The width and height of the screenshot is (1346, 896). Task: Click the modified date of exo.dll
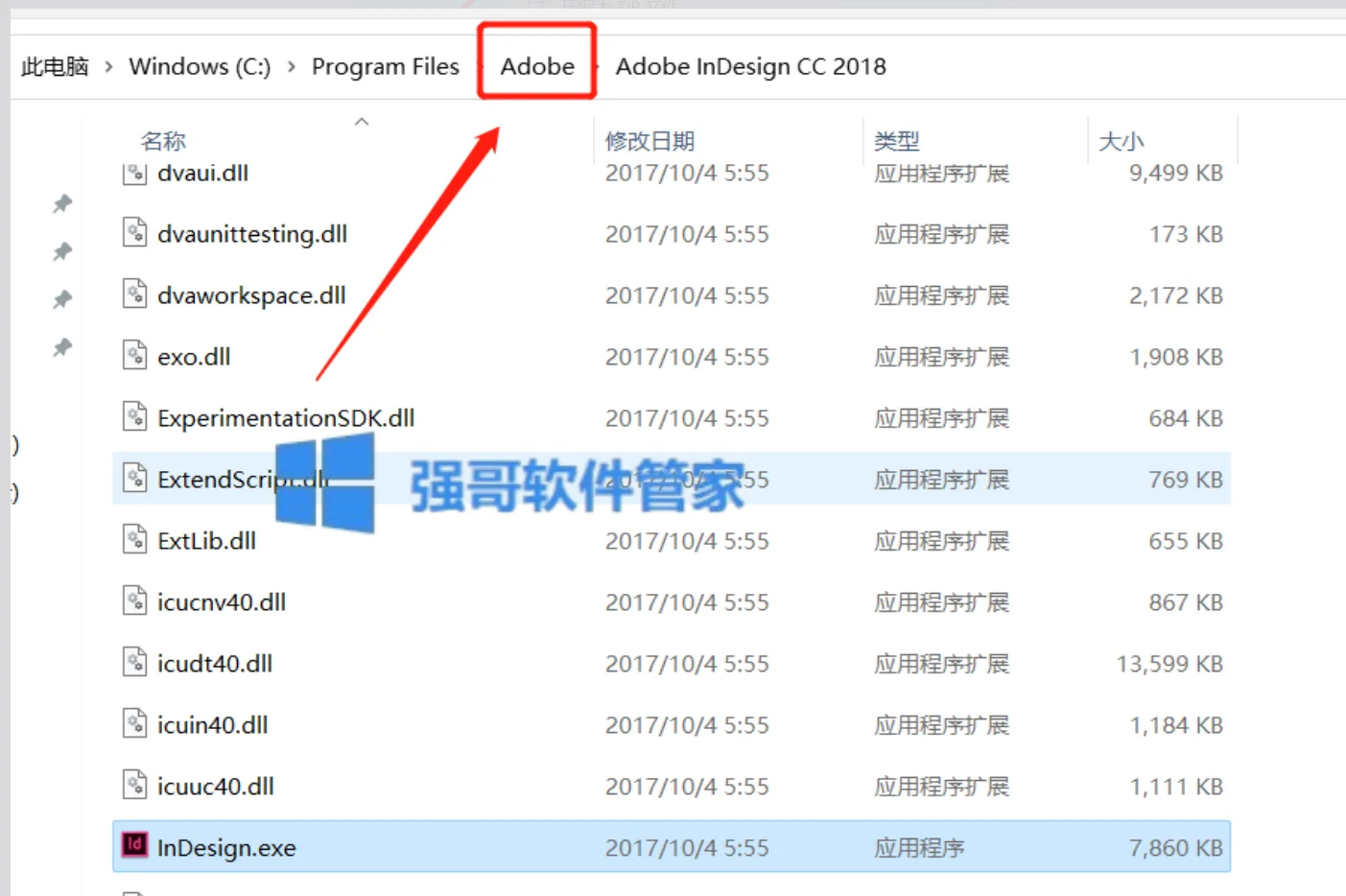tap(687, 357)
